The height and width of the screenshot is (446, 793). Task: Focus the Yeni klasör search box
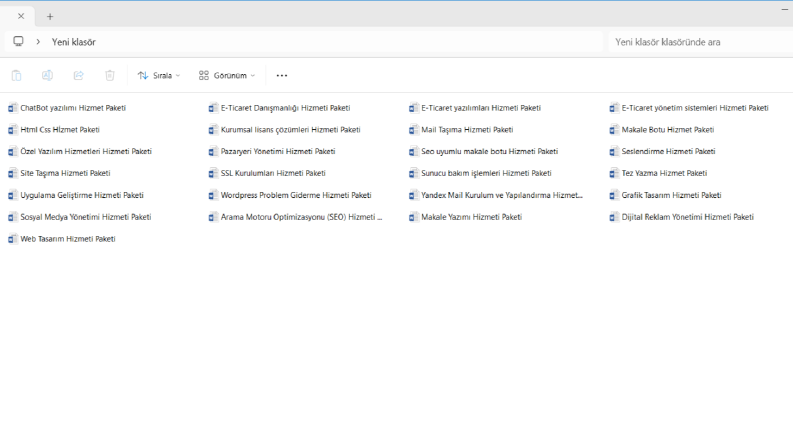pyautogui.click(x=700, y=42)
